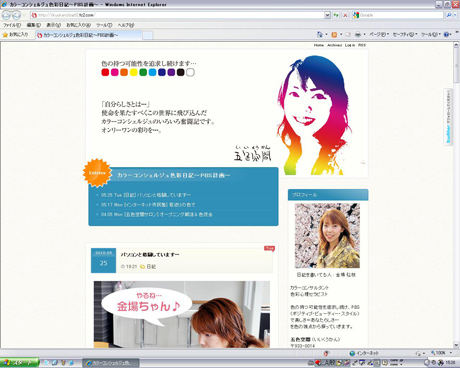Click the red color swatch

[x=105, y=72]
